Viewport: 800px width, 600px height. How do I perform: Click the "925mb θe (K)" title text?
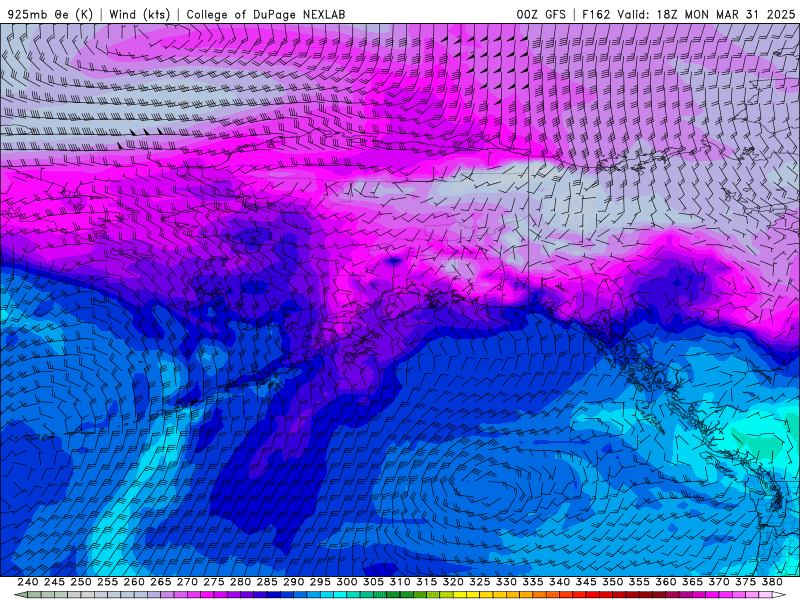point(50,14)
